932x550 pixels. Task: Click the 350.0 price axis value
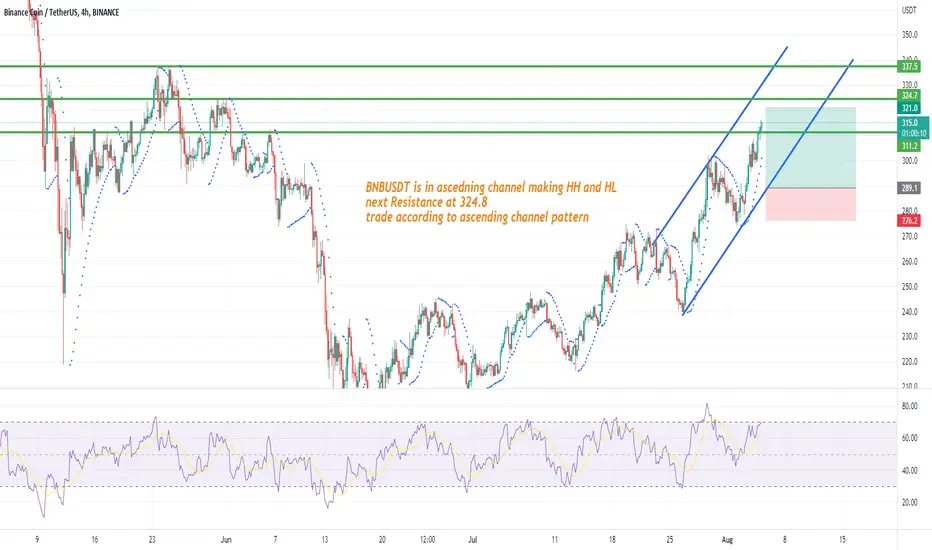[x=909, y=35]
